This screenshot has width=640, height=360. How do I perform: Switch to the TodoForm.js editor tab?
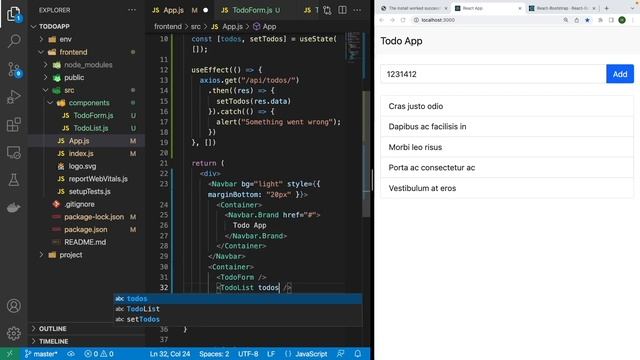(252, 10)
